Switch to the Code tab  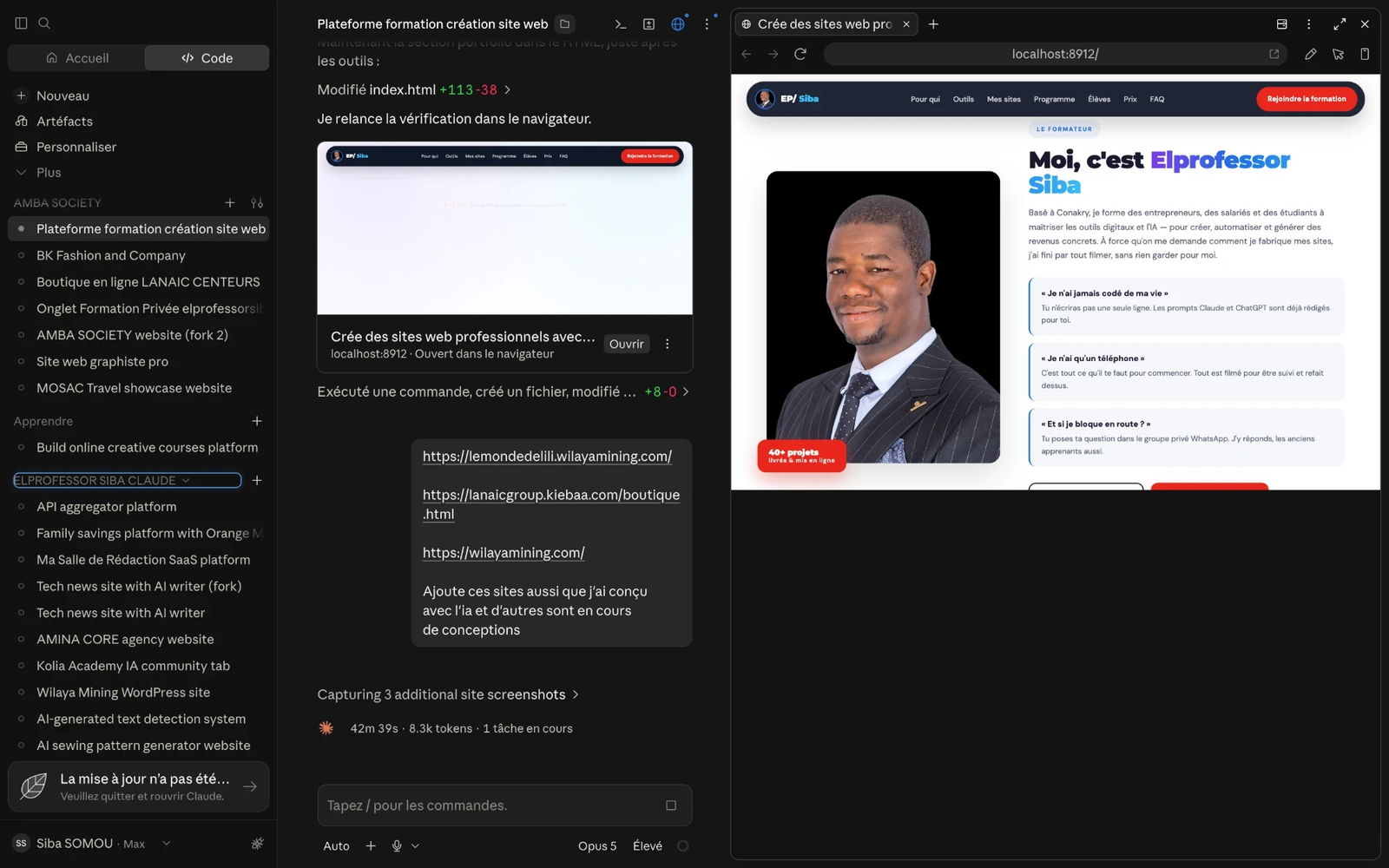coord(207,58)
